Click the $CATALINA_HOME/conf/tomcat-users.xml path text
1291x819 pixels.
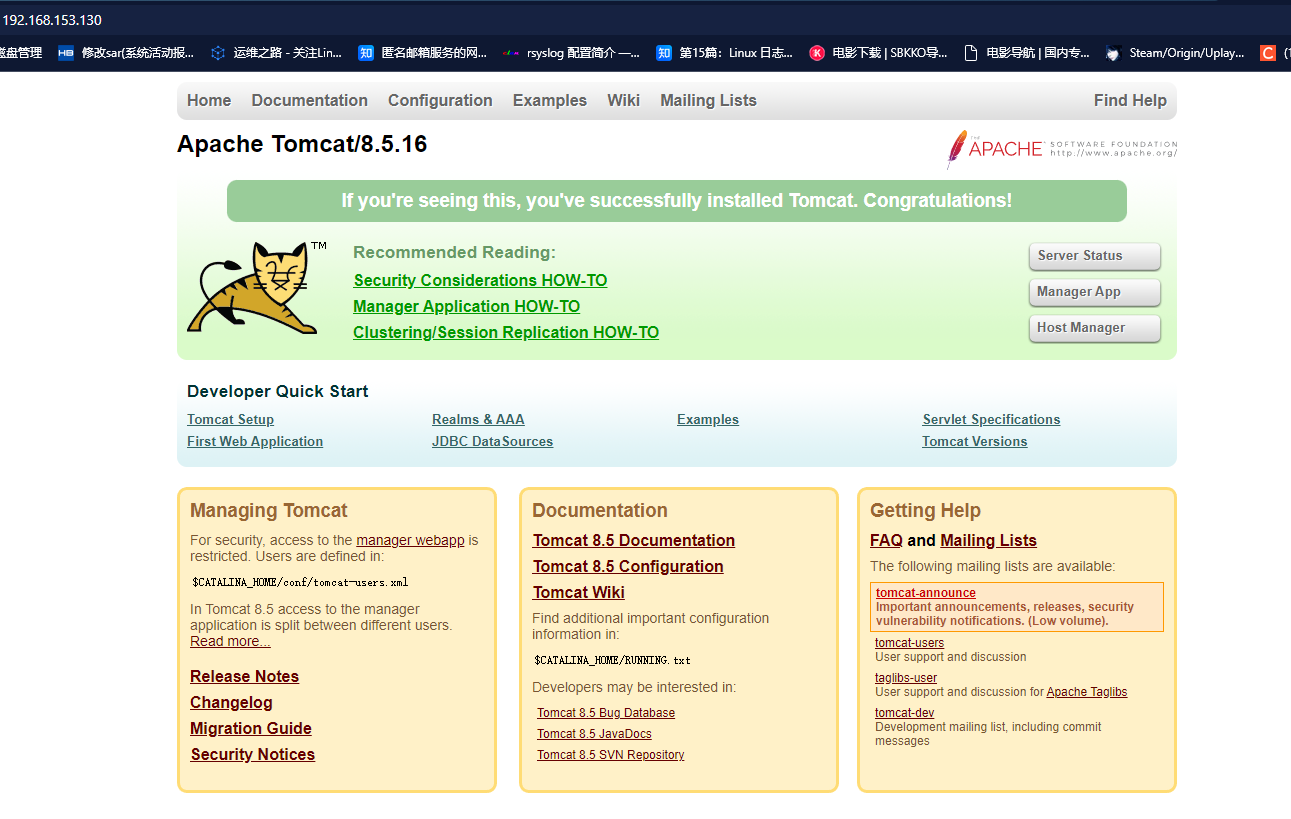click(300, 582)
